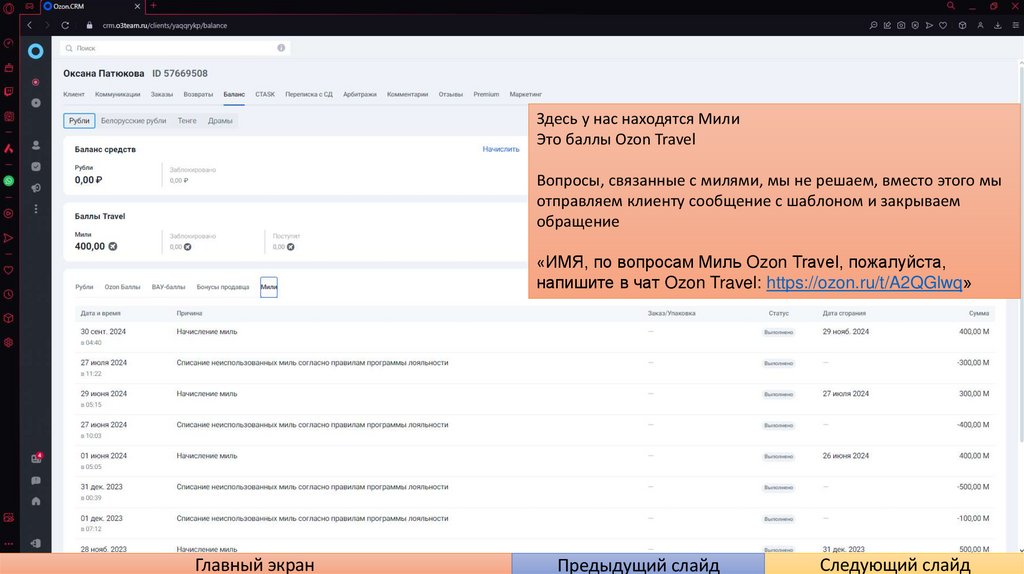The height and width of the screenshot is (574, 1024).
Task: Open the cube extensions icon in browser sidebar
Action: (8, 318)
